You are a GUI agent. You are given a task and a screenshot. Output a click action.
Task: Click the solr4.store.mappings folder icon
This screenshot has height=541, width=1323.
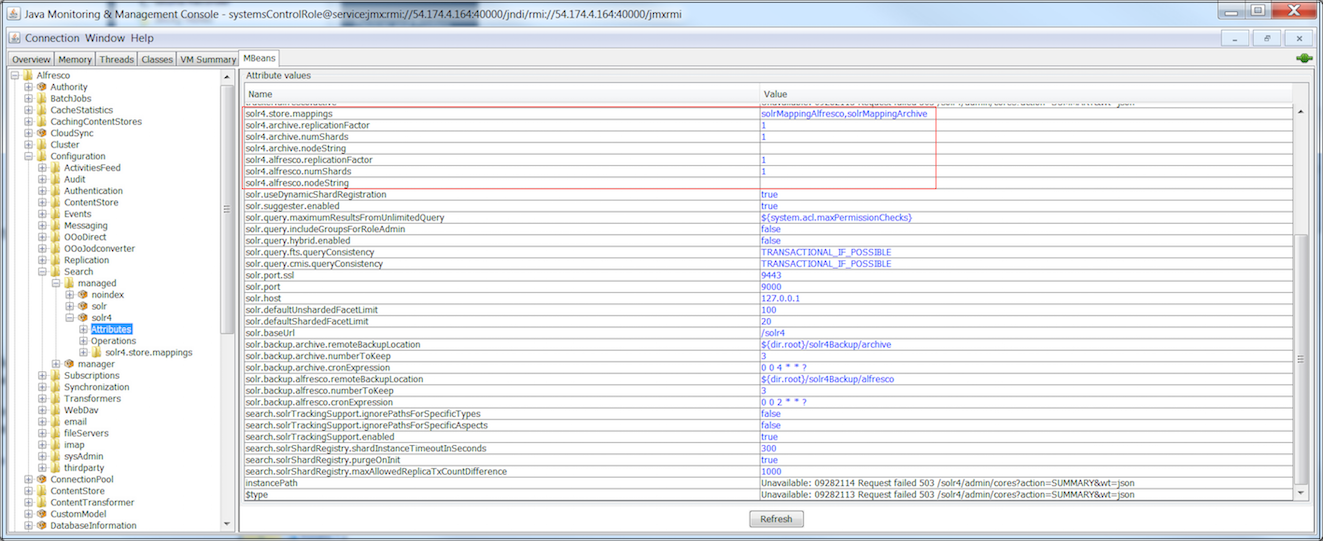pos(97,352)
